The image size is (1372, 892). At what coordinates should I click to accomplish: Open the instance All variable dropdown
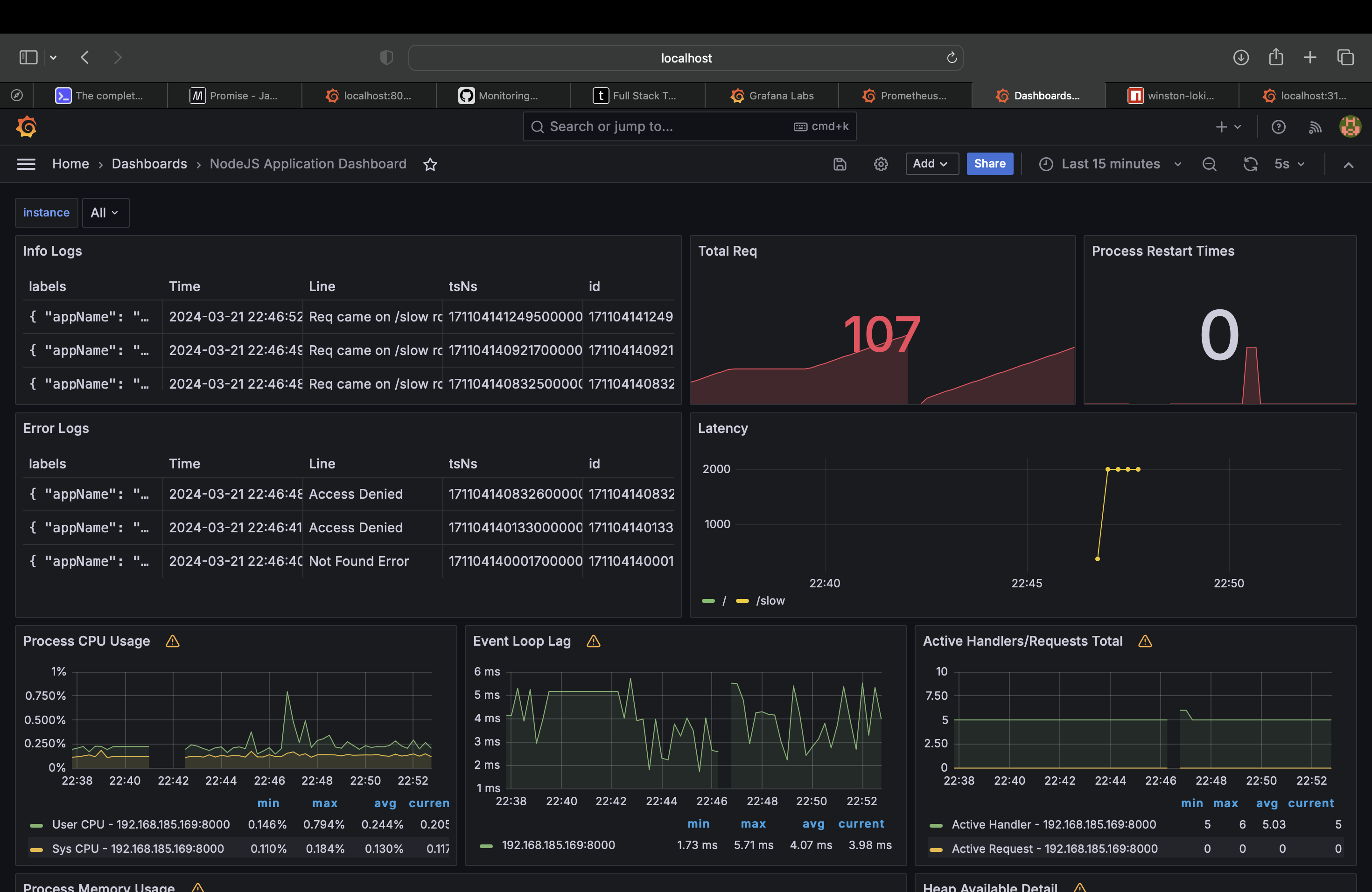105,213
